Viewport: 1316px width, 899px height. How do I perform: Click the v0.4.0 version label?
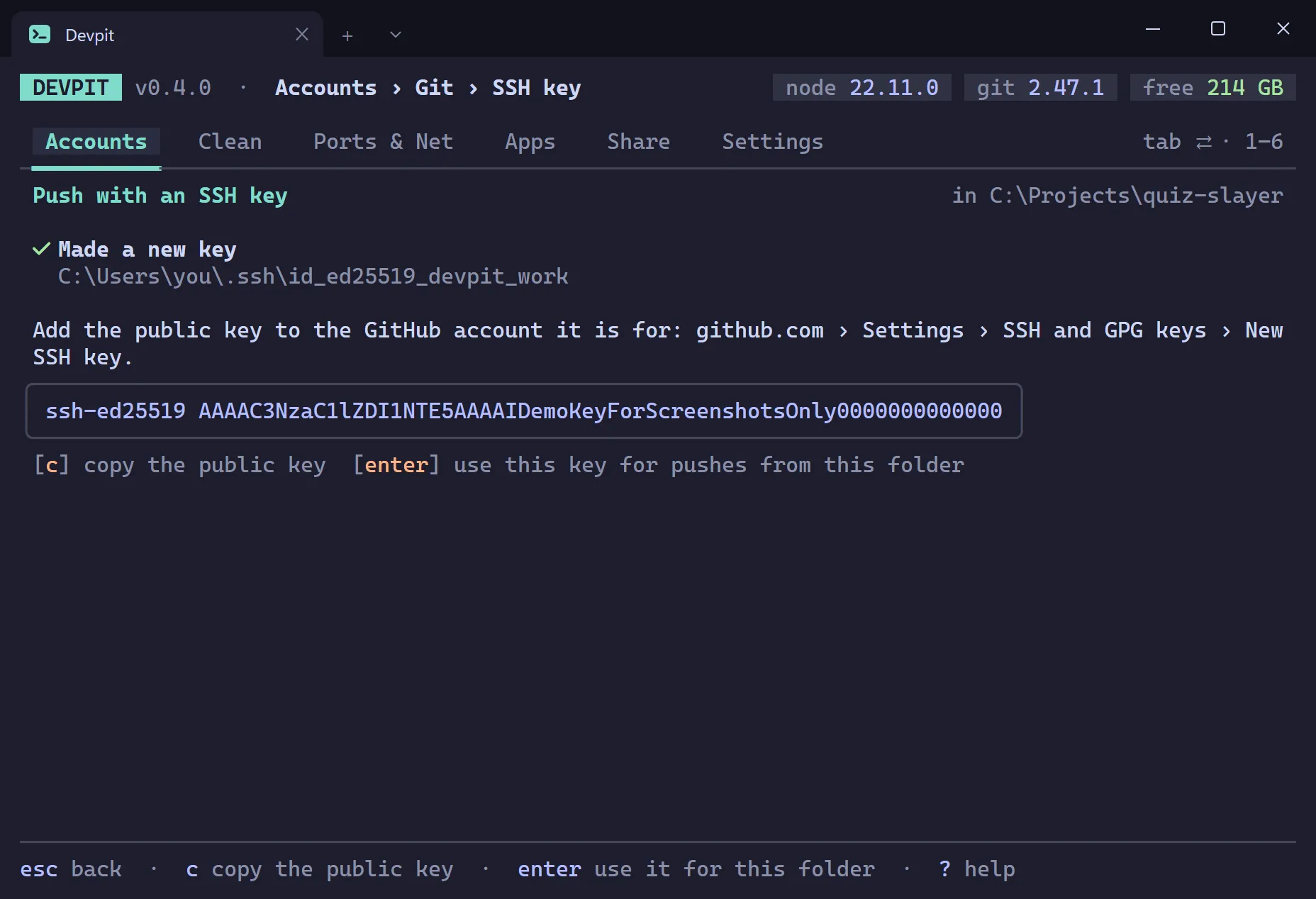point(173,88)
